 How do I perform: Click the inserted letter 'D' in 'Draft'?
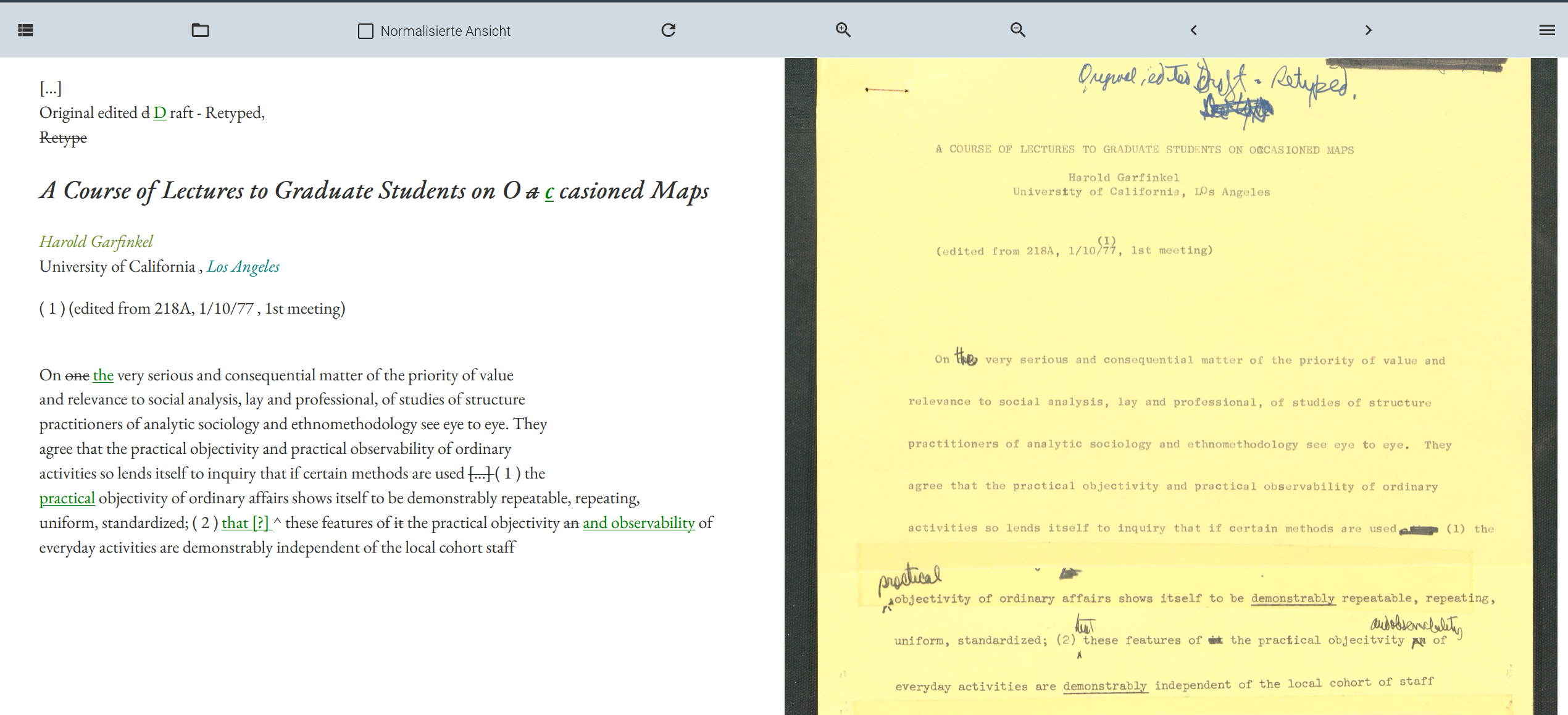coord(160,113)
